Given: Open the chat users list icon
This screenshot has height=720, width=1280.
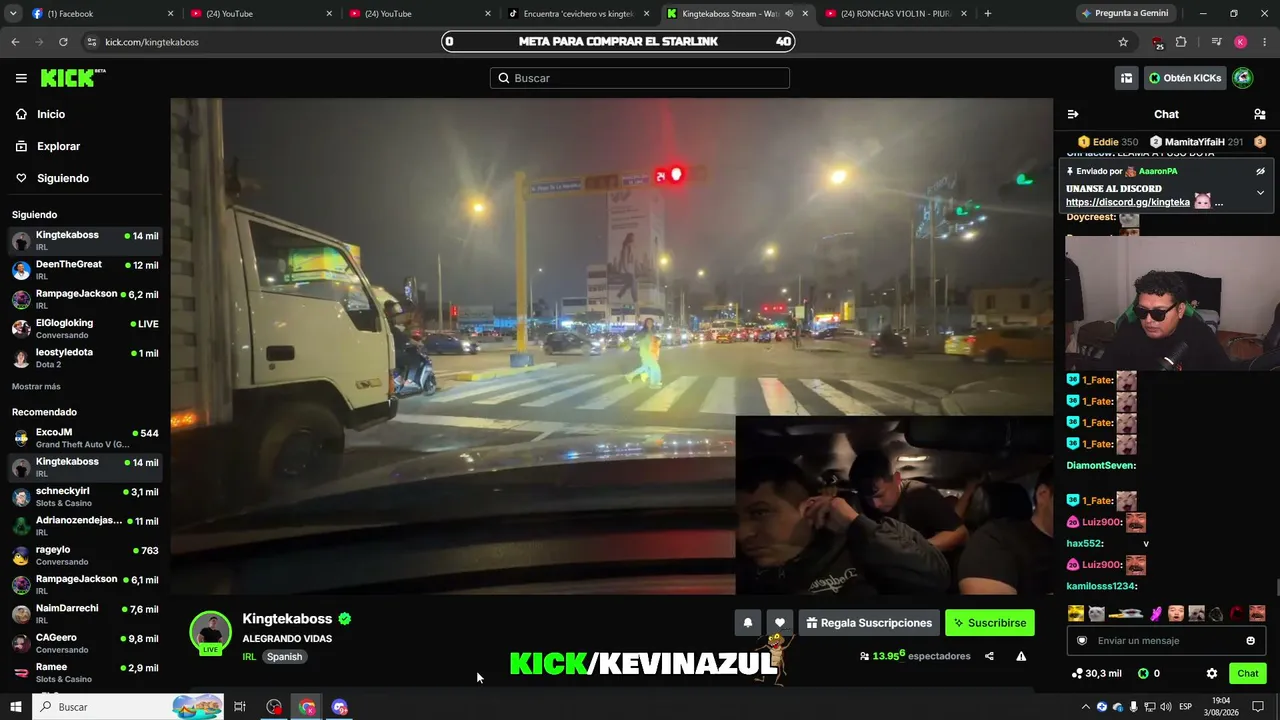Looking at the screenshot, I should click(x=1260, y=114).
